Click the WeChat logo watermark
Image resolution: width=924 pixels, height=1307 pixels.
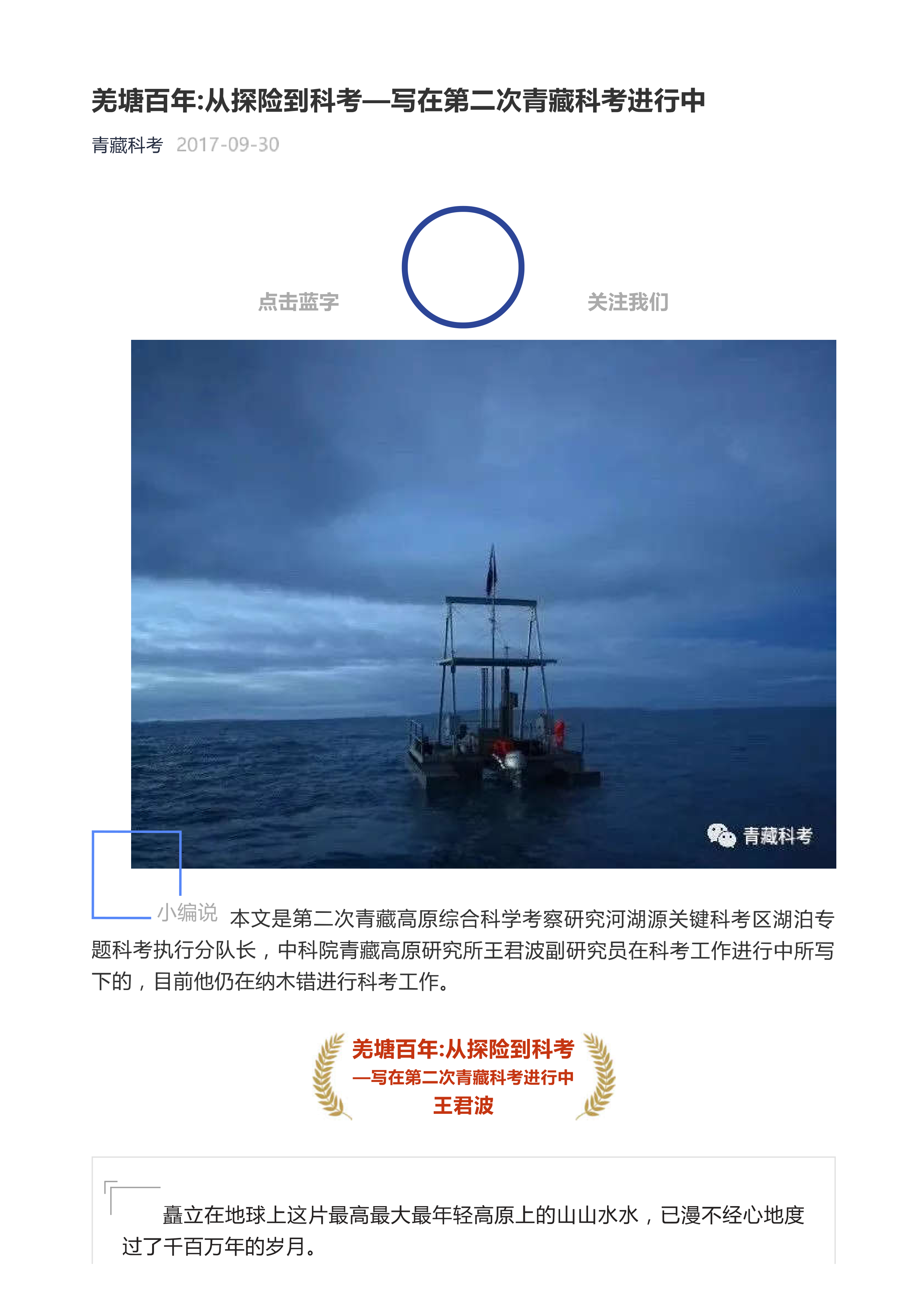click(722, 836)
